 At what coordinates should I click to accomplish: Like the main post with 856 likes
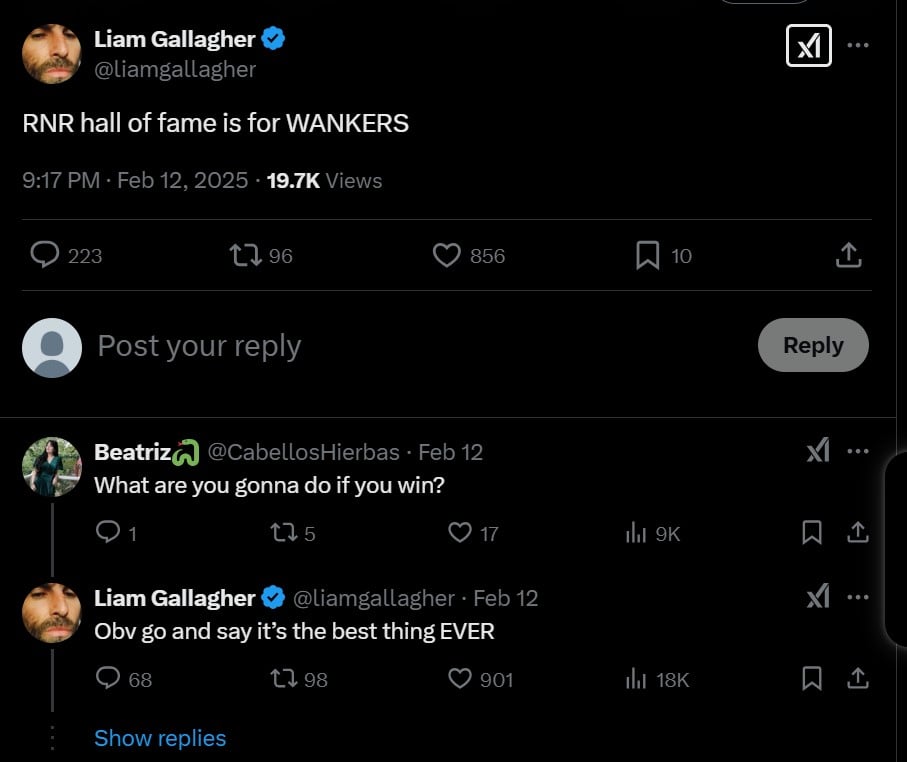click(x=446, y=256)
